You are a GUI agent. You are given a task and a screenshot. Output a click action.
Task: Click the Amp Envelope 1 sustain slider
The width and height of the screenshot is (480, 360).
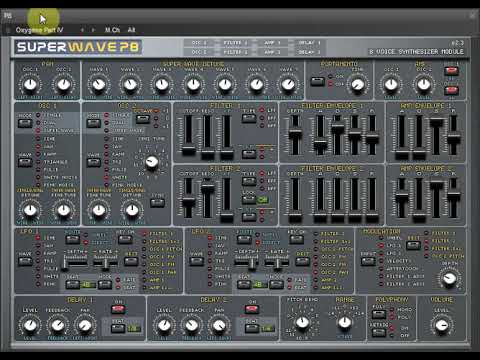(x=436, y=123)
